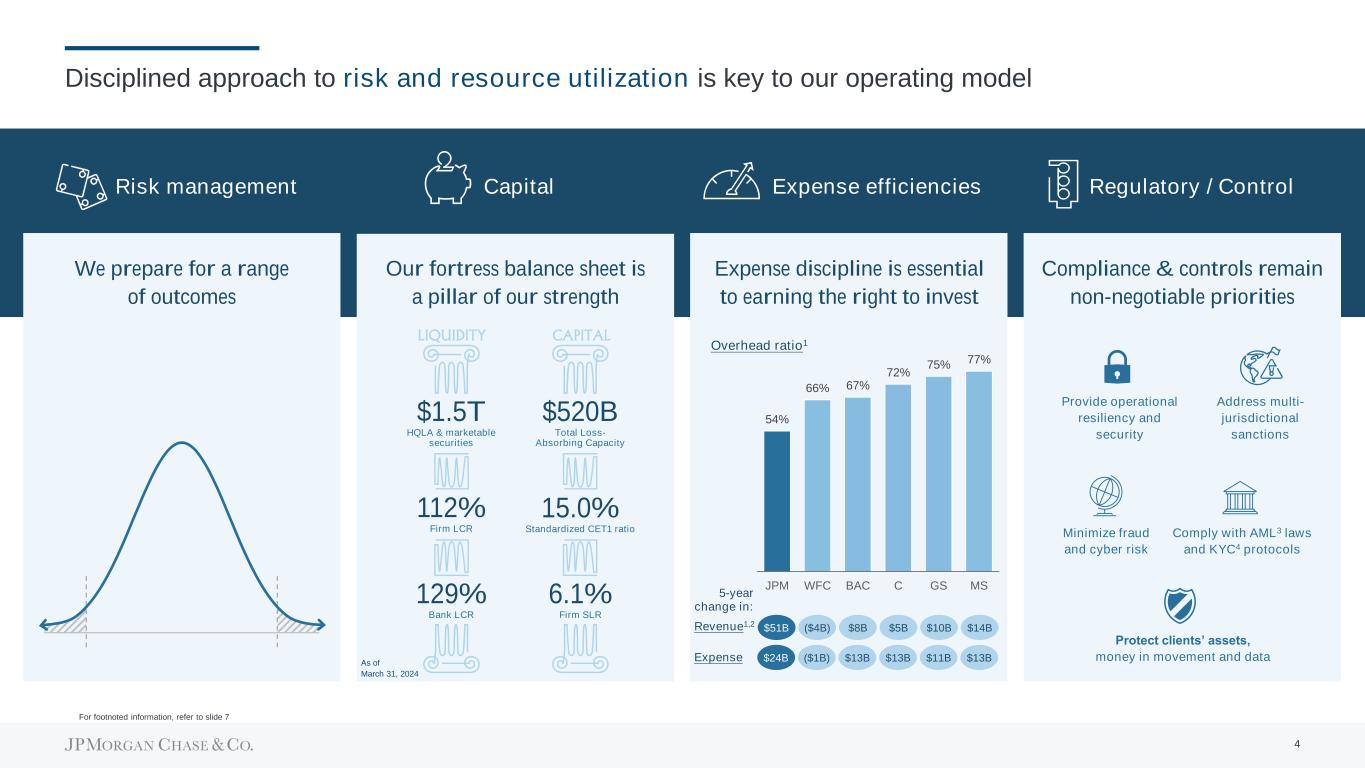
Task: Select the JPM 54% overhead ratio bar
Action: point(777,500)
